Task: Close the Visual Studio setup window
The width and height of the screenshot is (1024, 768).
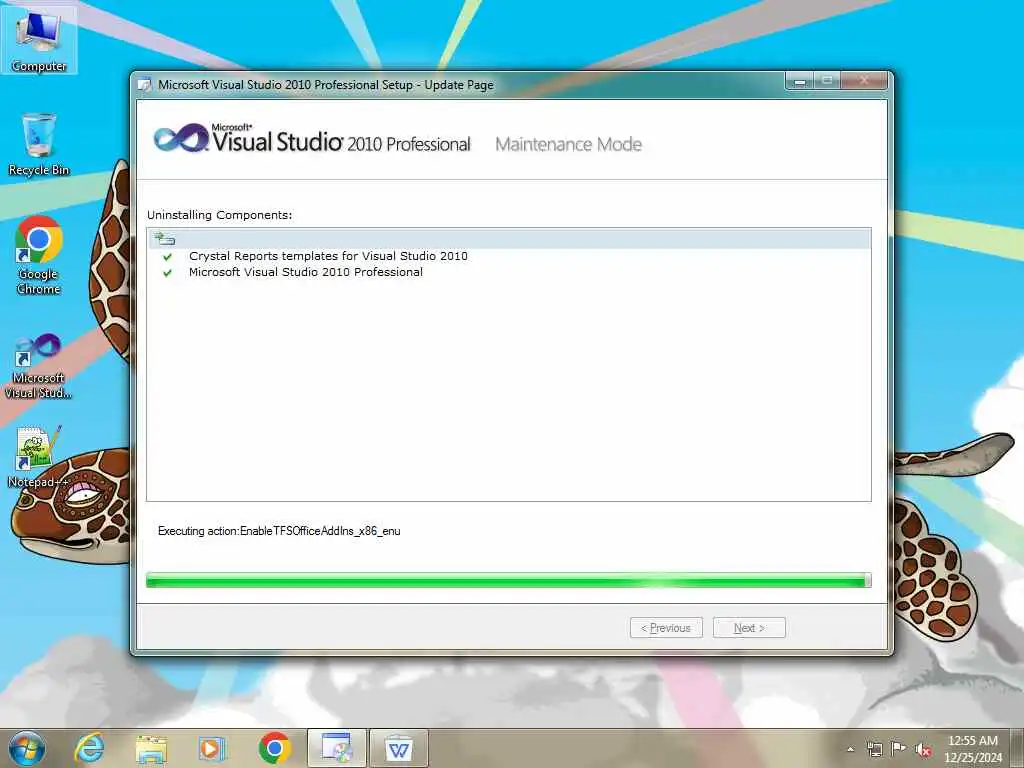Action: click(864, 81)
